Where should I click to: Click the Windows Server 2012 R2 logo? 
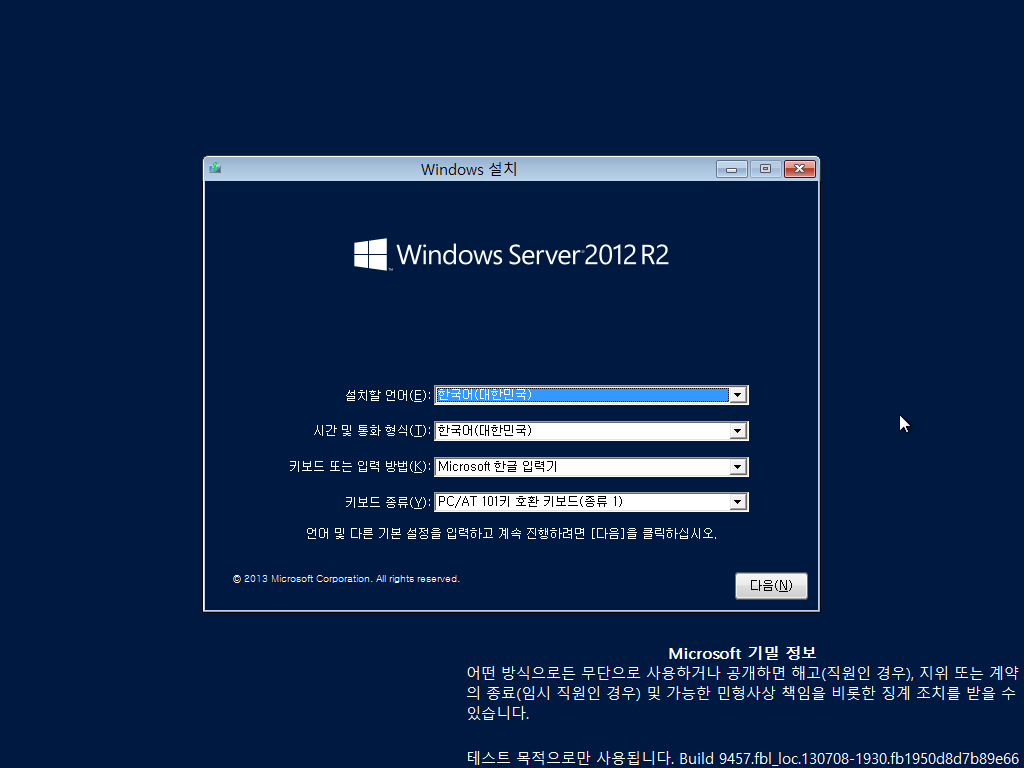click(x=511, y=254)
